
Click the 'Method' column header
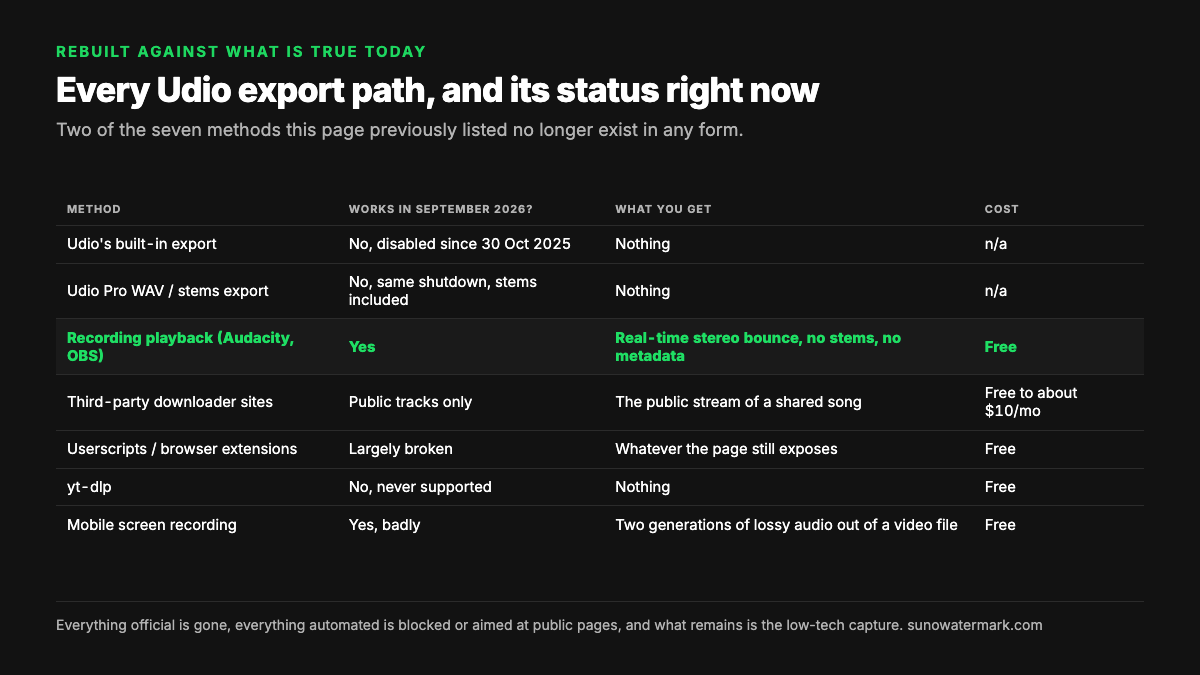click(x=94, y=209)
